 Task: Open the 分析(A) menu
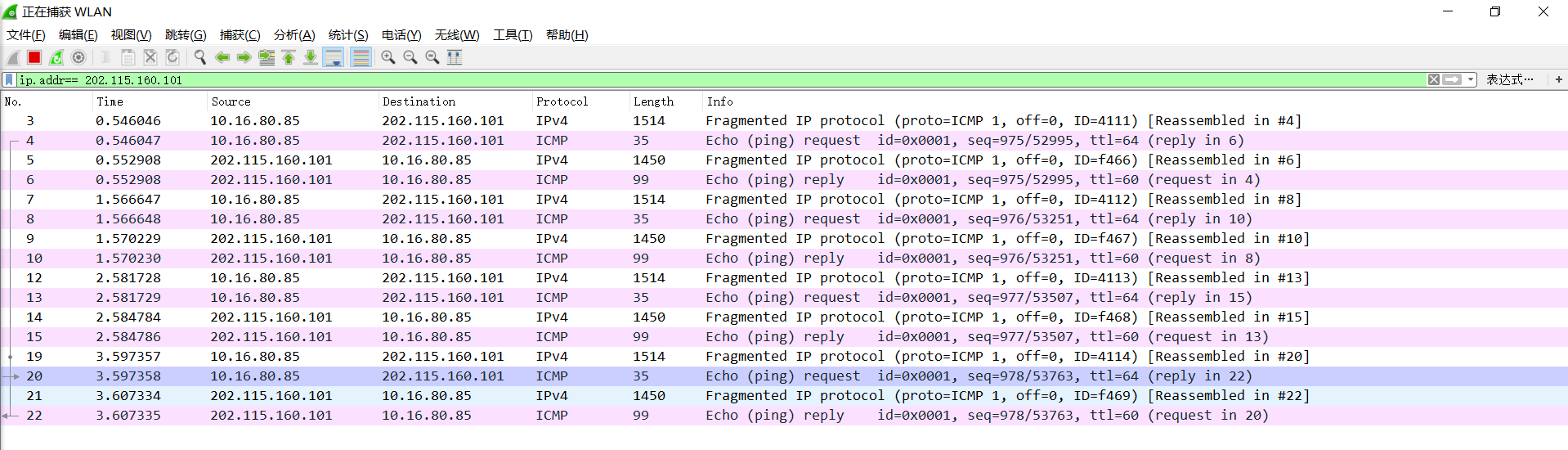[294, 34]
